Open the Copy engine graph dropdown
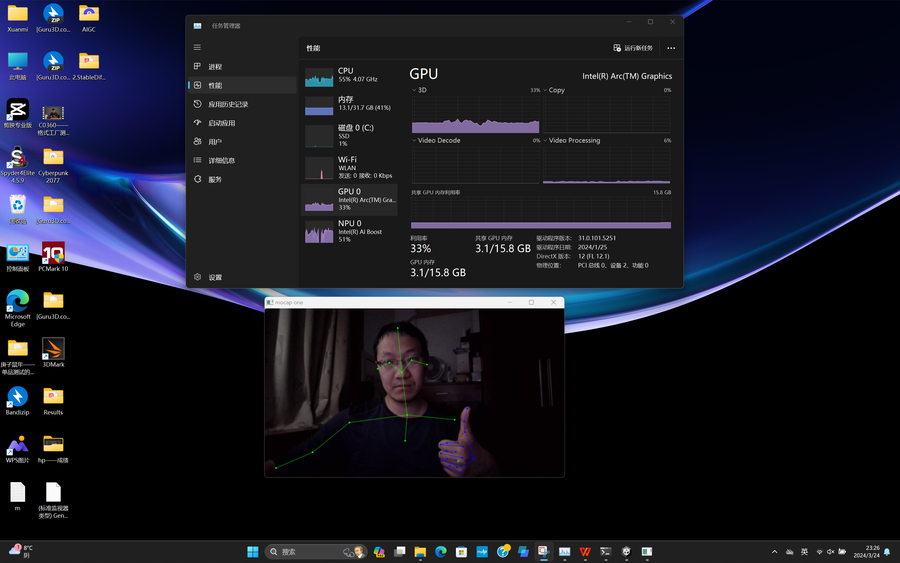The height and width of the screenshot is (563, 900). (x=546, y=90)
